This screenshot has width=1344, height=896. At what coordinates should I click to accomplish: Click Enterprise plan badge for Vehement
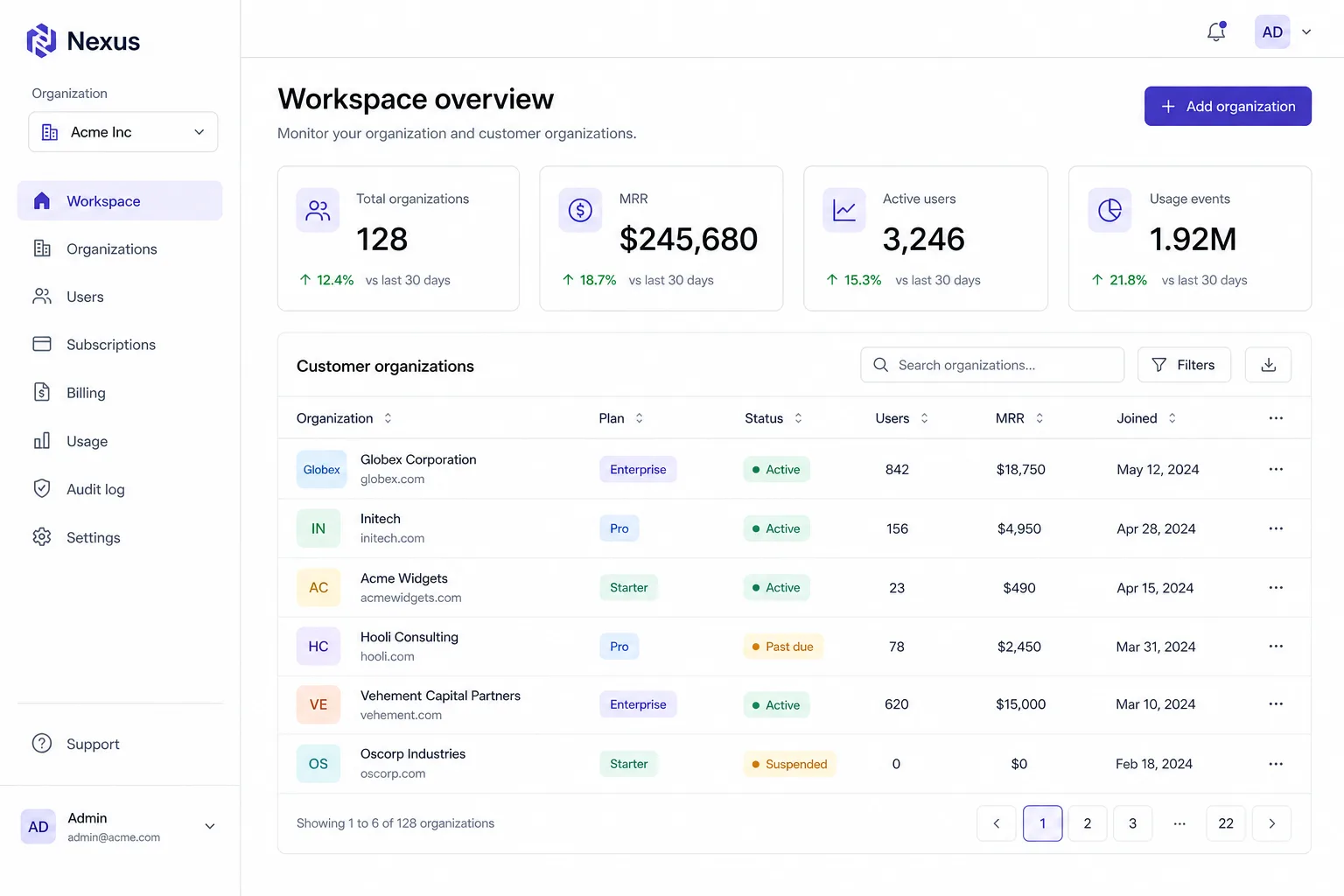pos(638,704)
